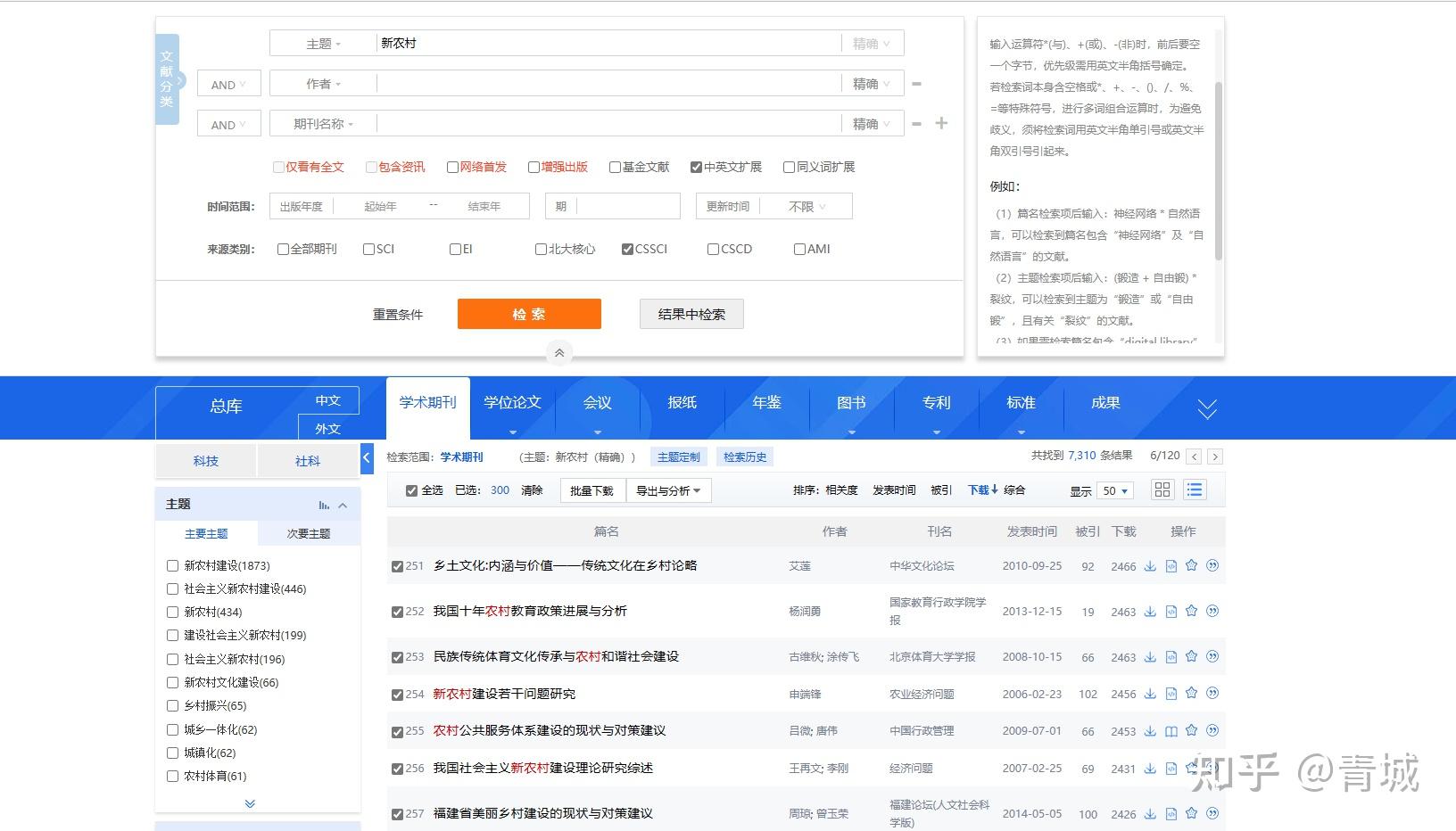This screenshot has height=831, width=1456.
Task: Collapse the search panel
Action: point(559,353)
